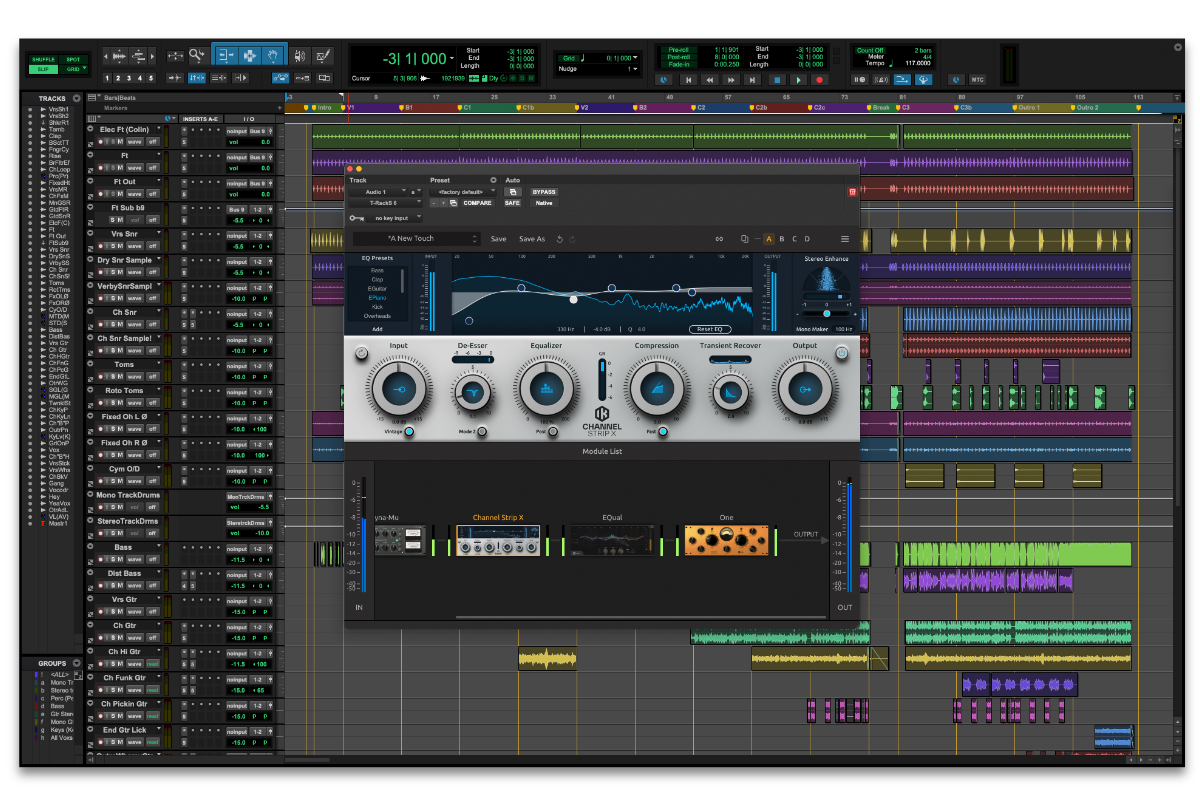Click the Fast Forward transport button

point(732,79)
